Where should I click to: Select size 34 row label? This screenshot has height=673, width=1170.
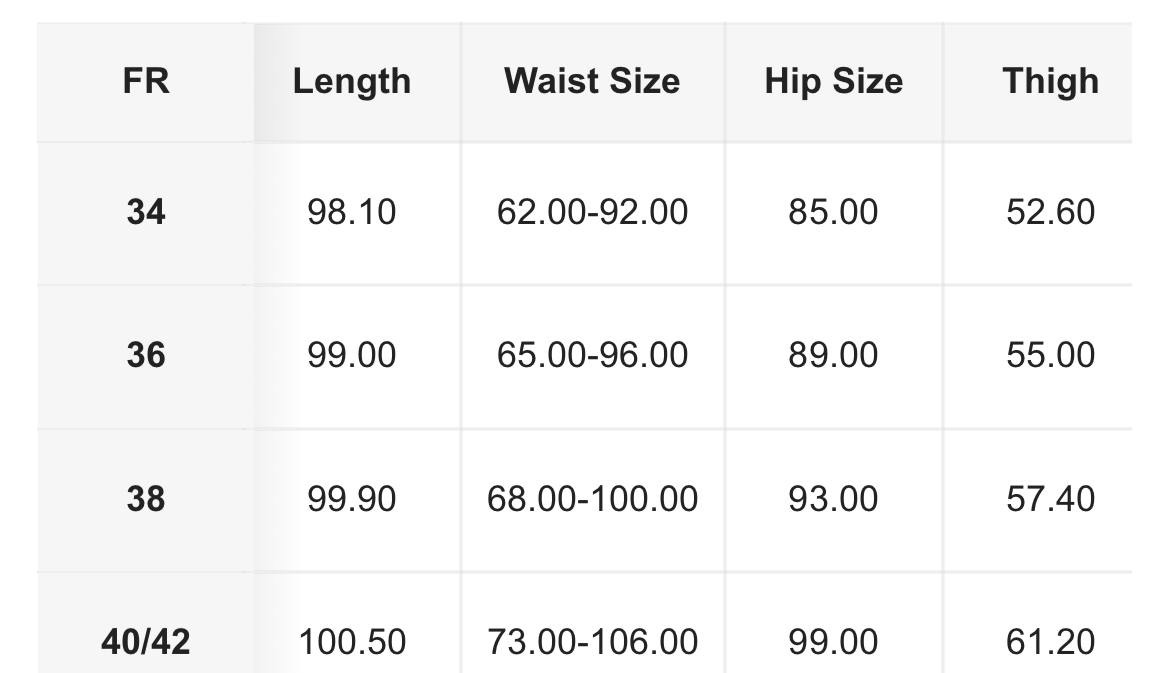click(x=146, y=212)
